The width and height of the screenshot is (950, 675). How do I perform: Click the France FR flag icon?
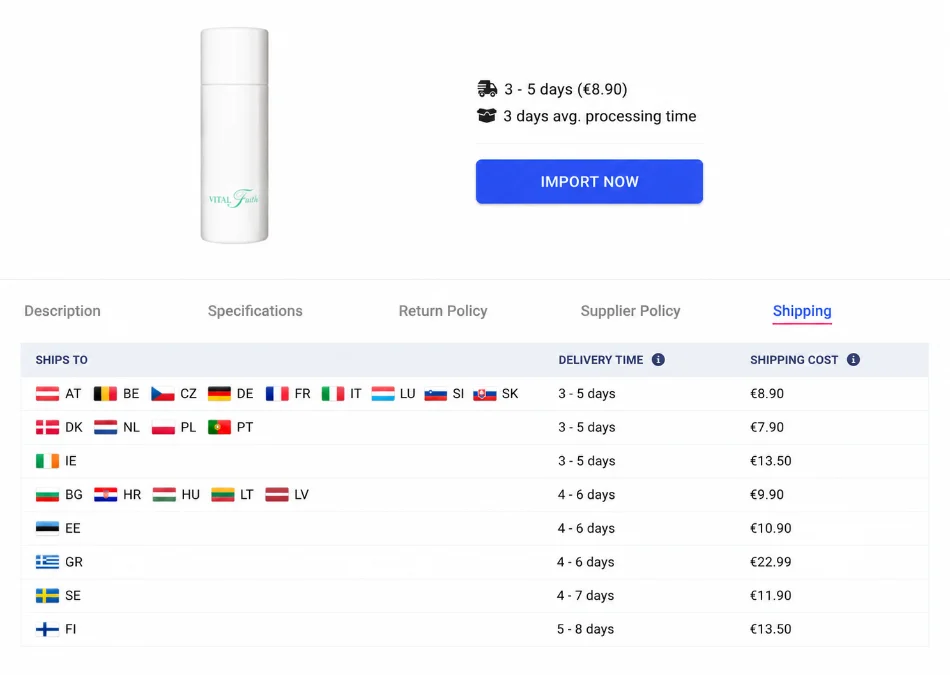(277, 394)
